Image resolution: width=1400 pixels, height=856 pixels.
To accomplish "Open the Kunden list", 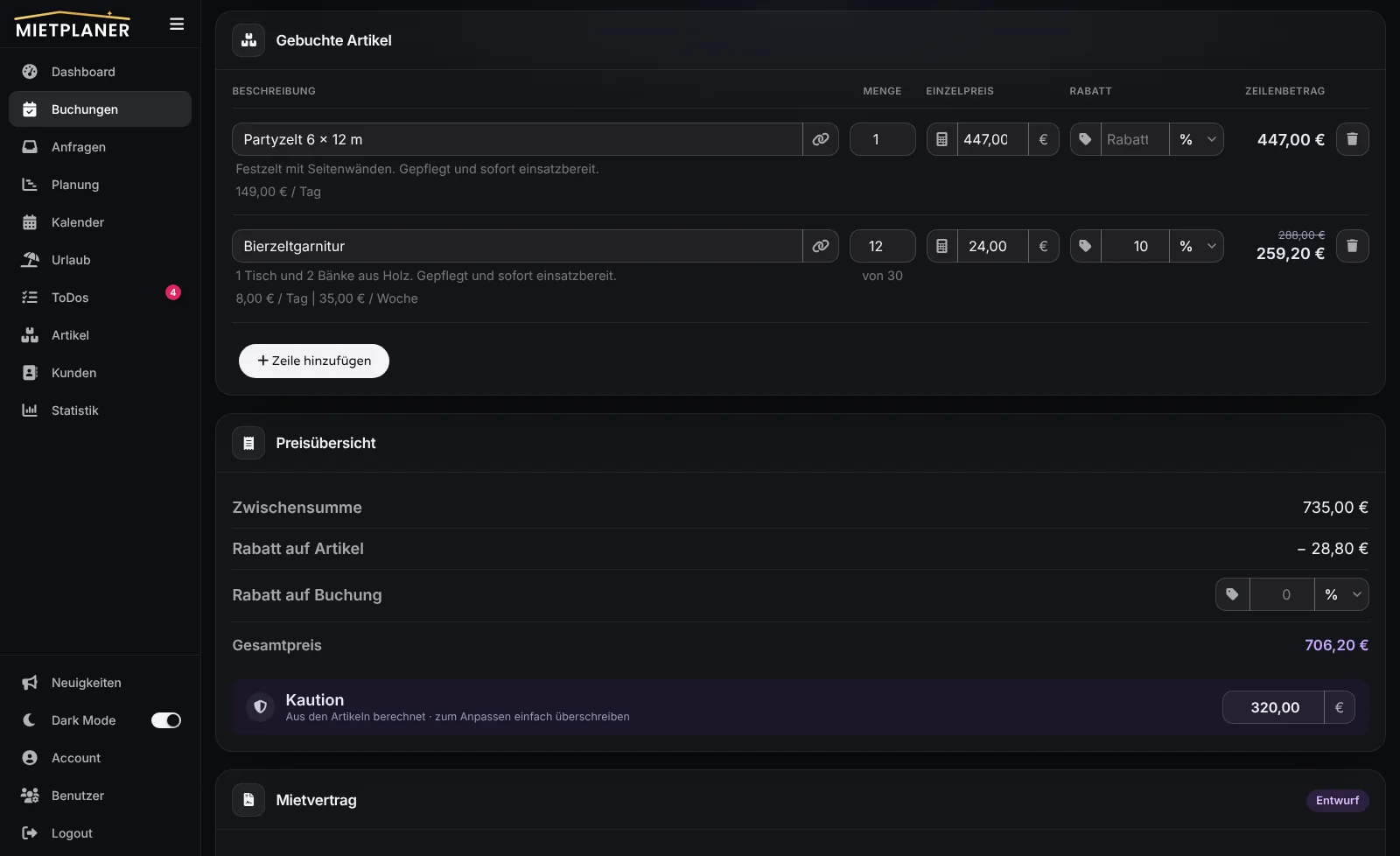I will [x=100, y=373].
